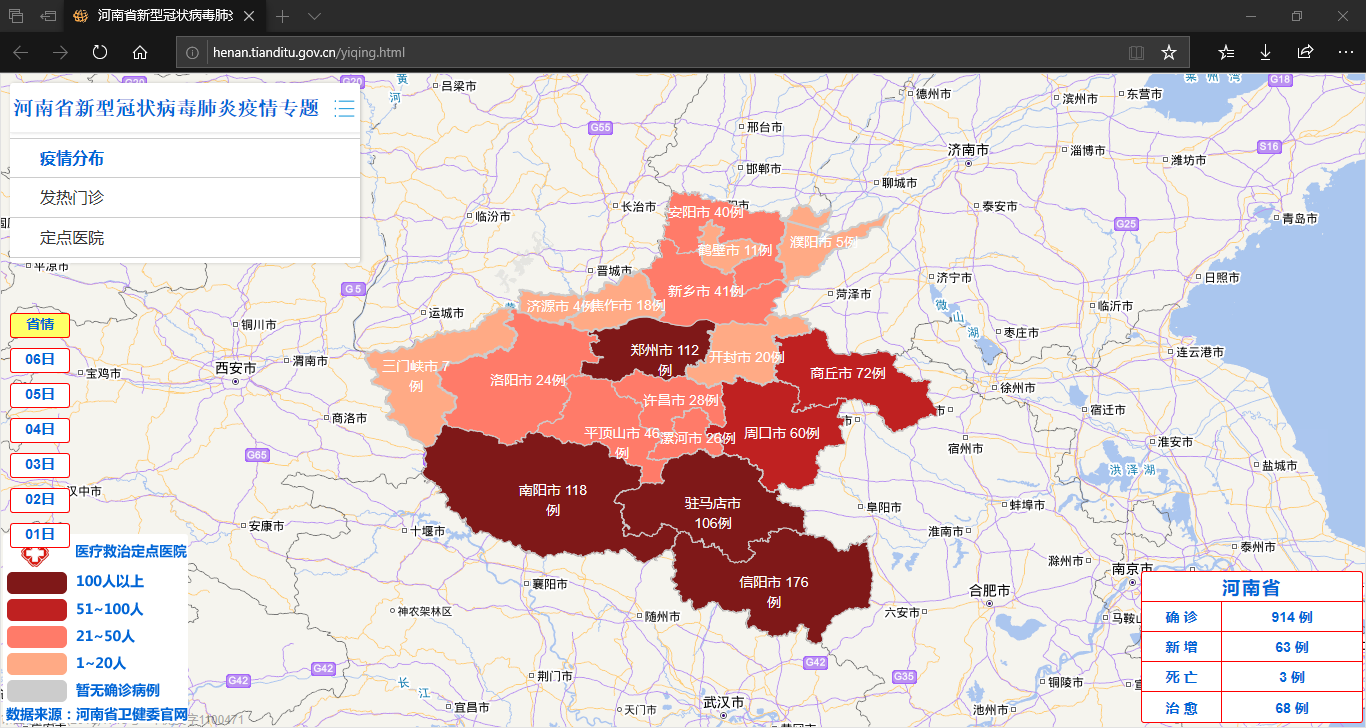Click the hamburger menu icon beside the title
This screenshot has width=1366, height=728.
(x=344, y=108)
